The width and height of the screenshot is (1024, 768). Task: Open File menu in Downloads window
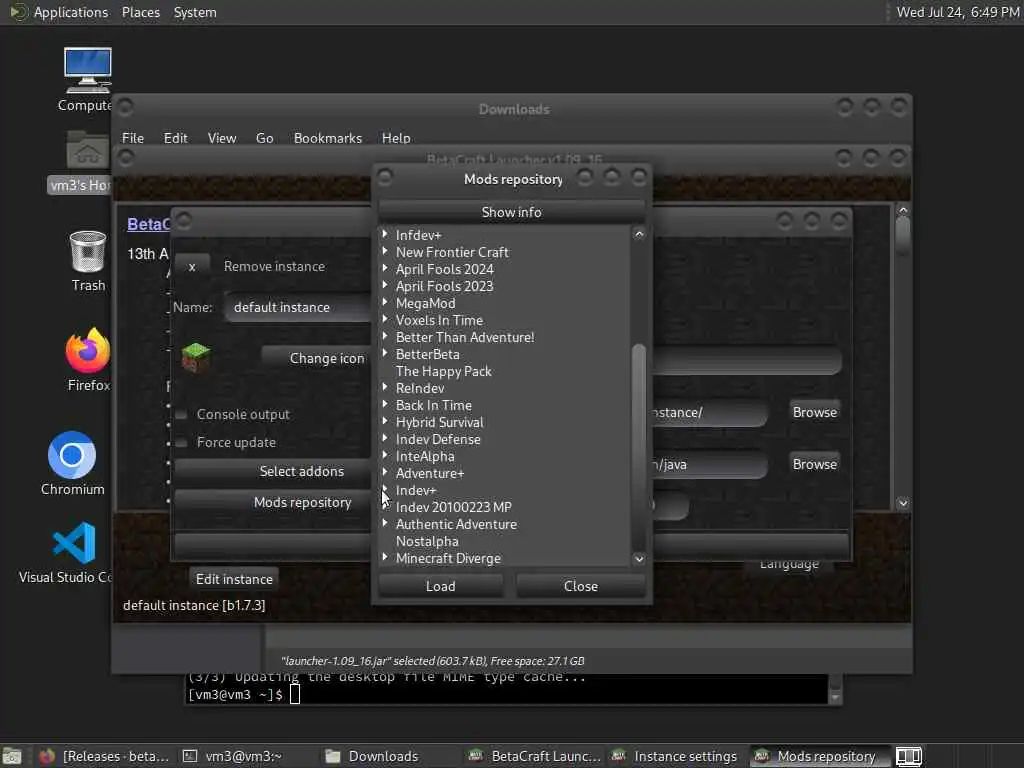tap(133, 138)
